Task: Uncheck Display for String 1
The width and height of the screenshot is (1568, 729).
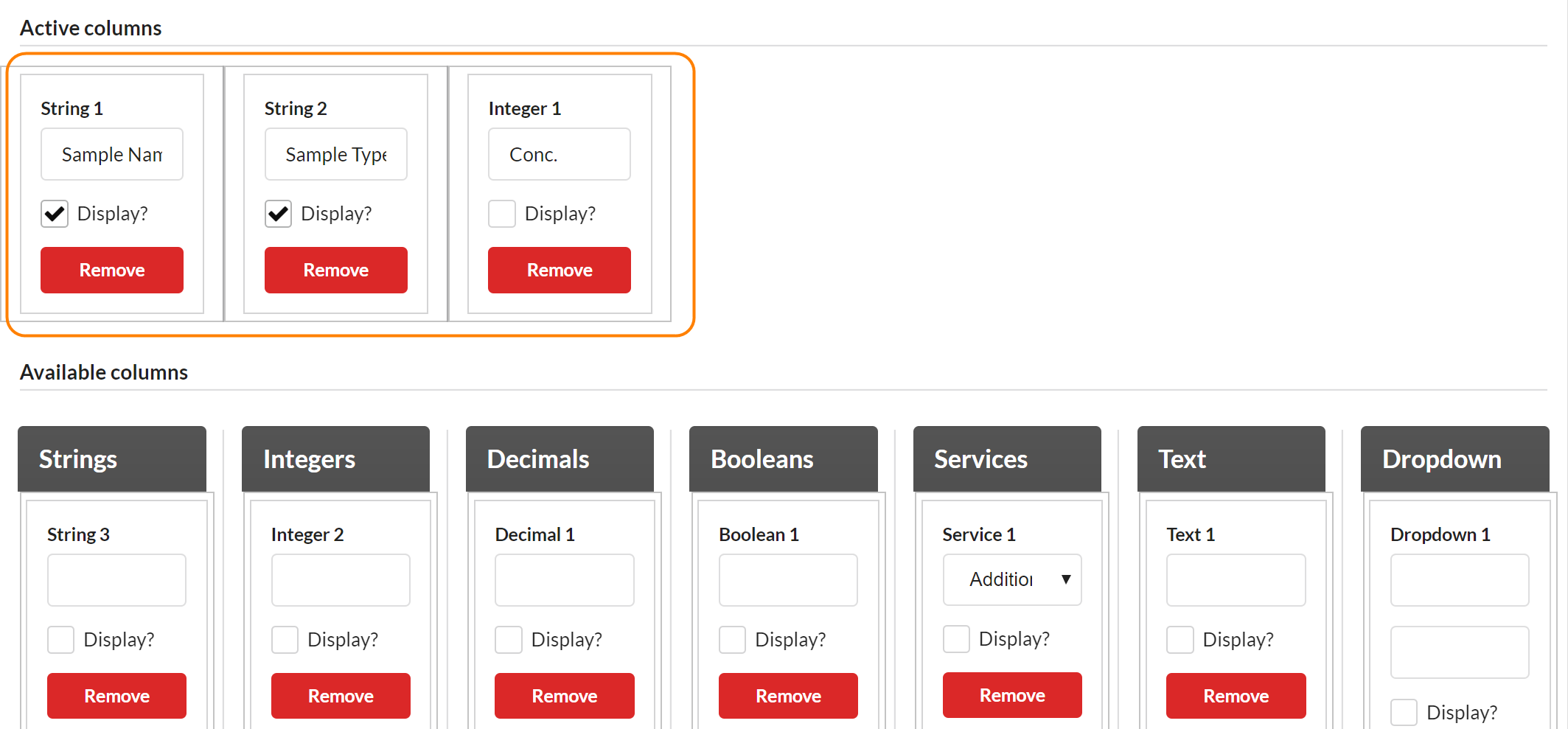Action: coord(55,214)
